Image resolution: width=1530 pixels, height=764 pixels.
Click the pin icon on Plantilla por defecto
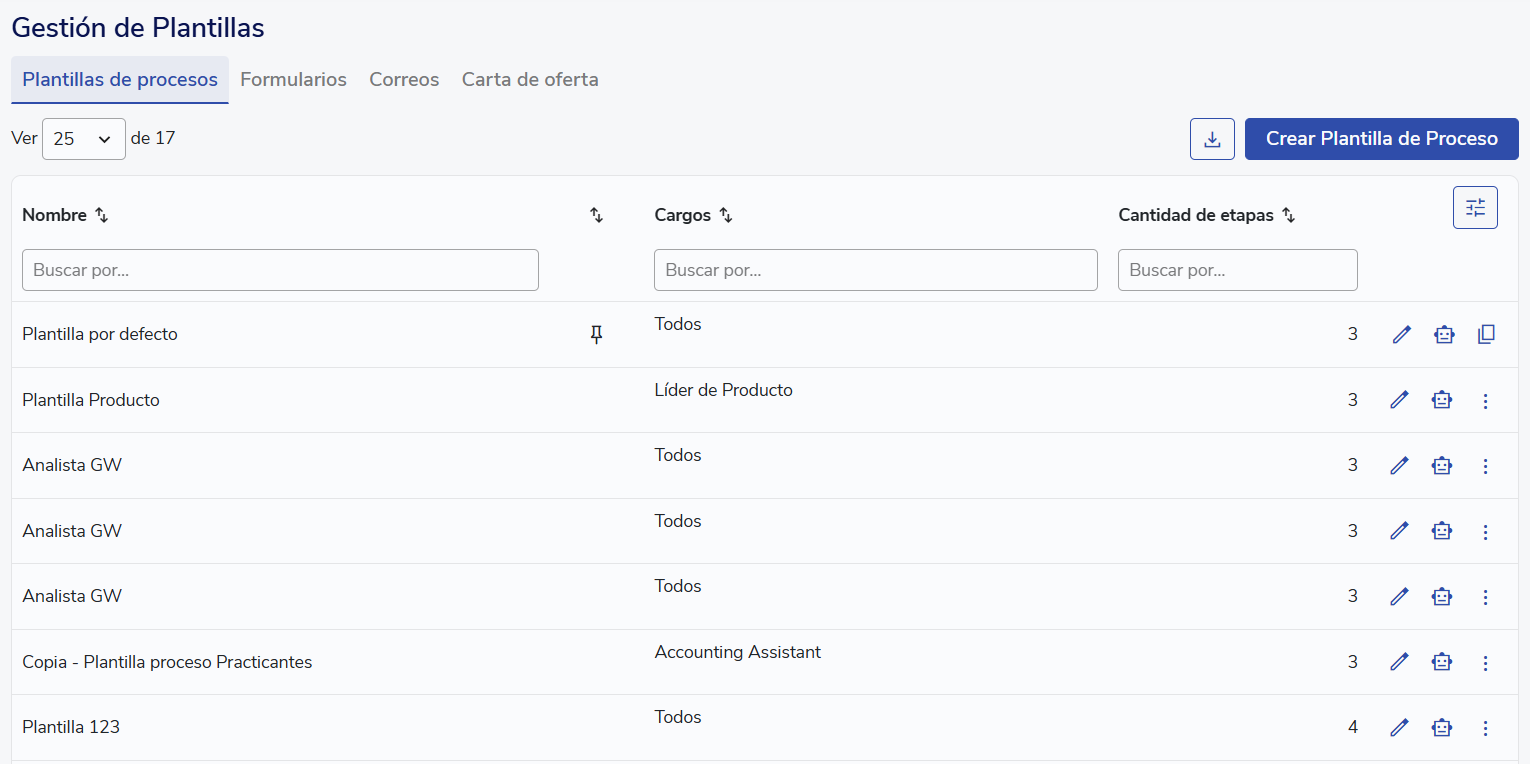click(x=596, y=335)
